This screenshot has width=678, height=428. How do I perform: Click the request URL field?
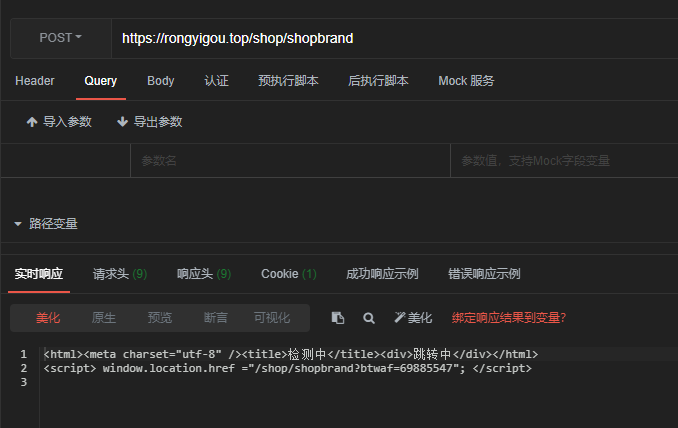click(394, 38)
